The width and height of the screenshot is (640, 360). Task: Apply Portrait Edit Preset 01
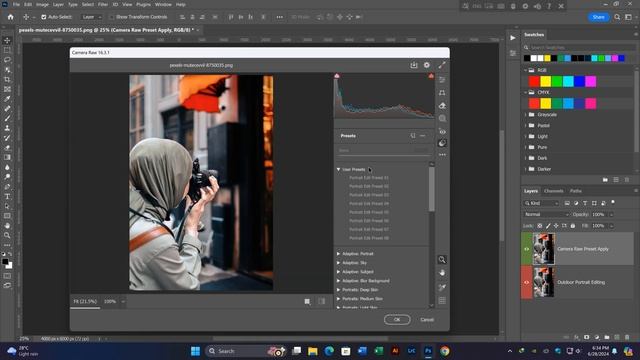pos(369,178)
